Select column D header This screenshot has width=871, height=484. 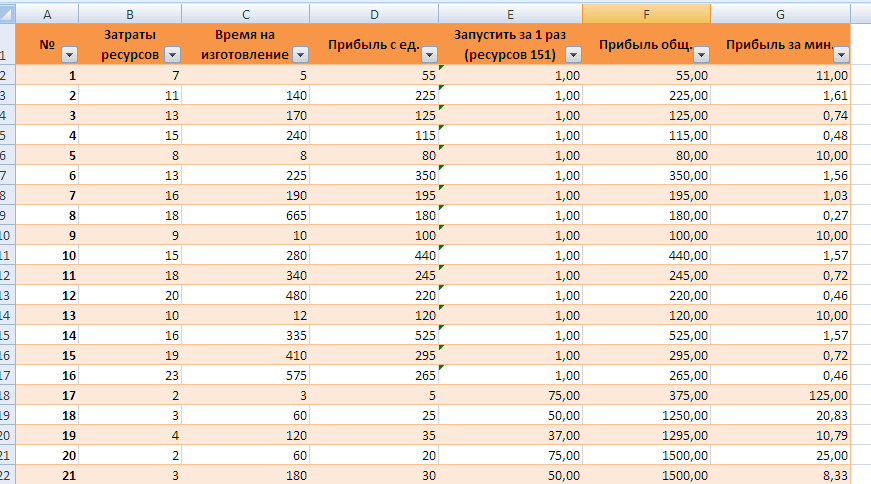tap(374, 14)
